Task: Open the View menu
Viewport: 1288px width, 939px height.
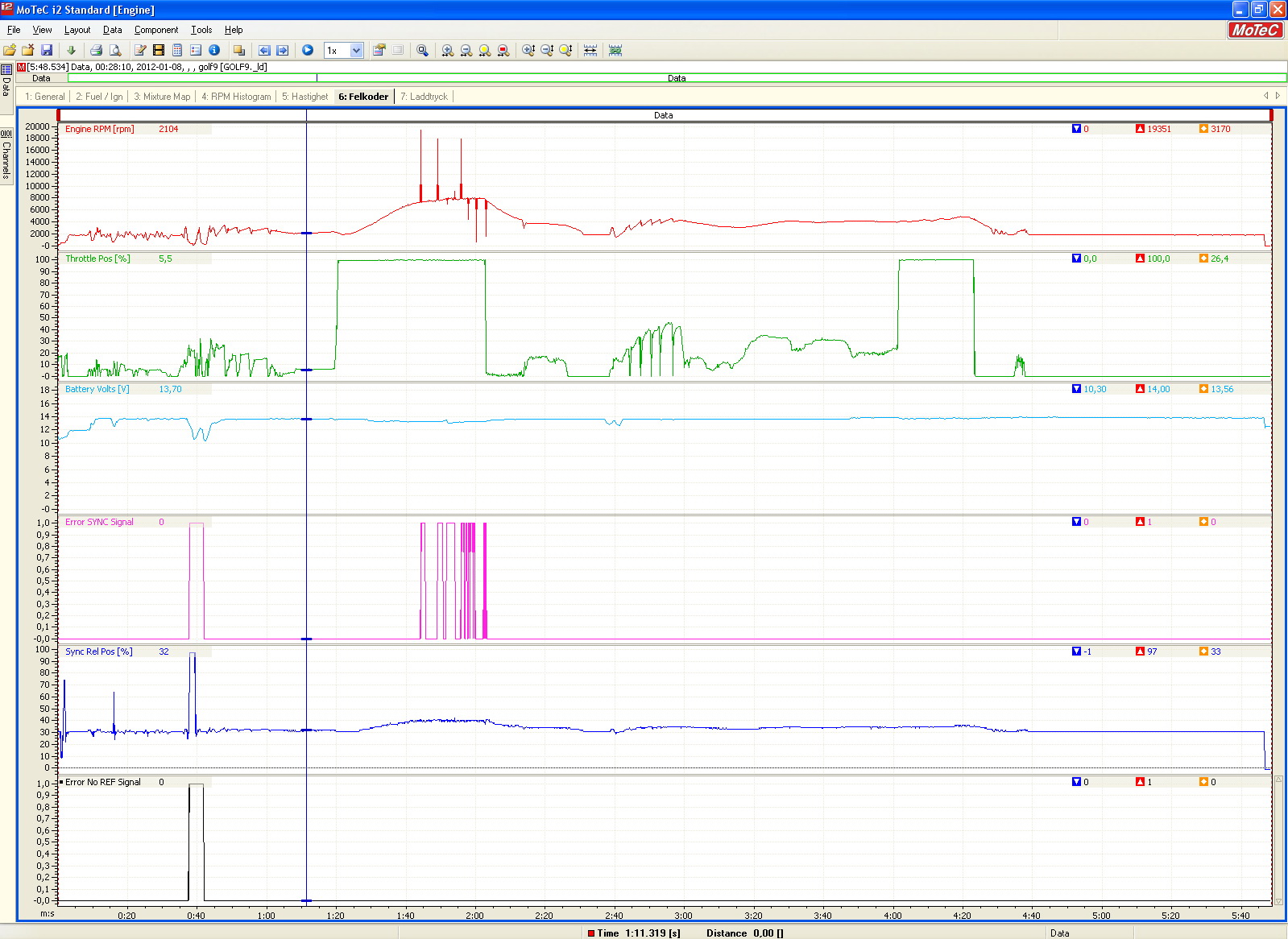Action: tap(42, 30)
